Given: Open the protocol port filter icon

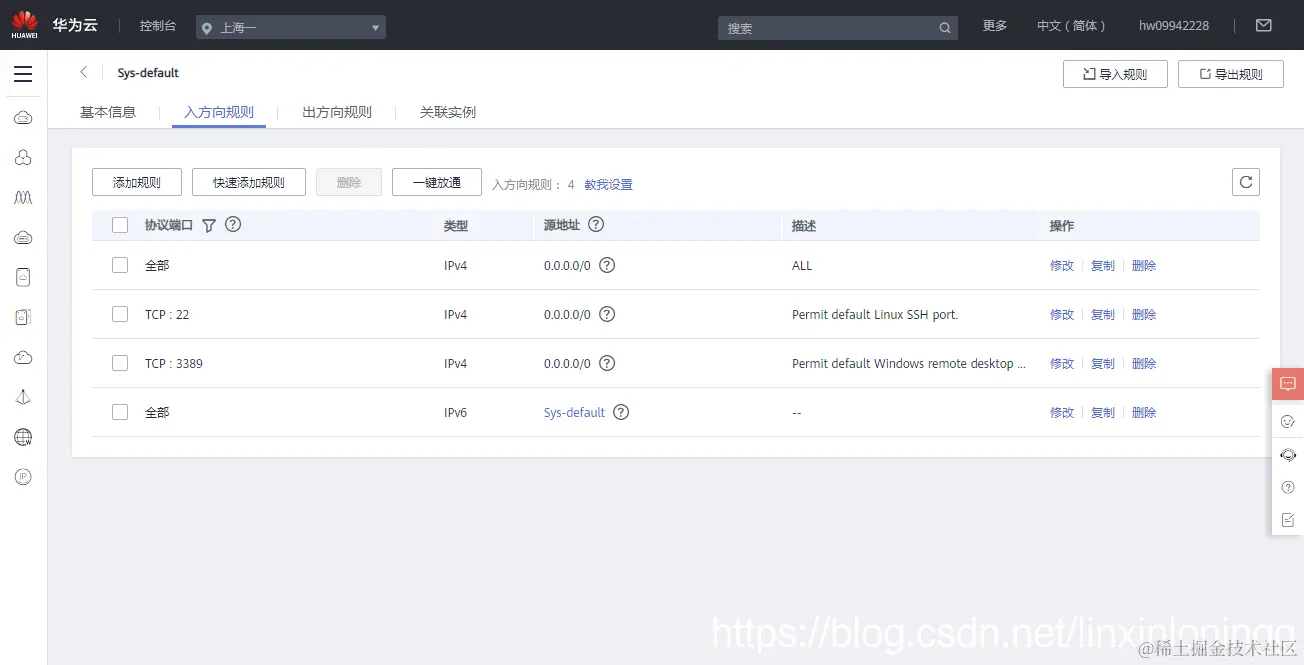Looking at the screenshot, I should [209, 226].
